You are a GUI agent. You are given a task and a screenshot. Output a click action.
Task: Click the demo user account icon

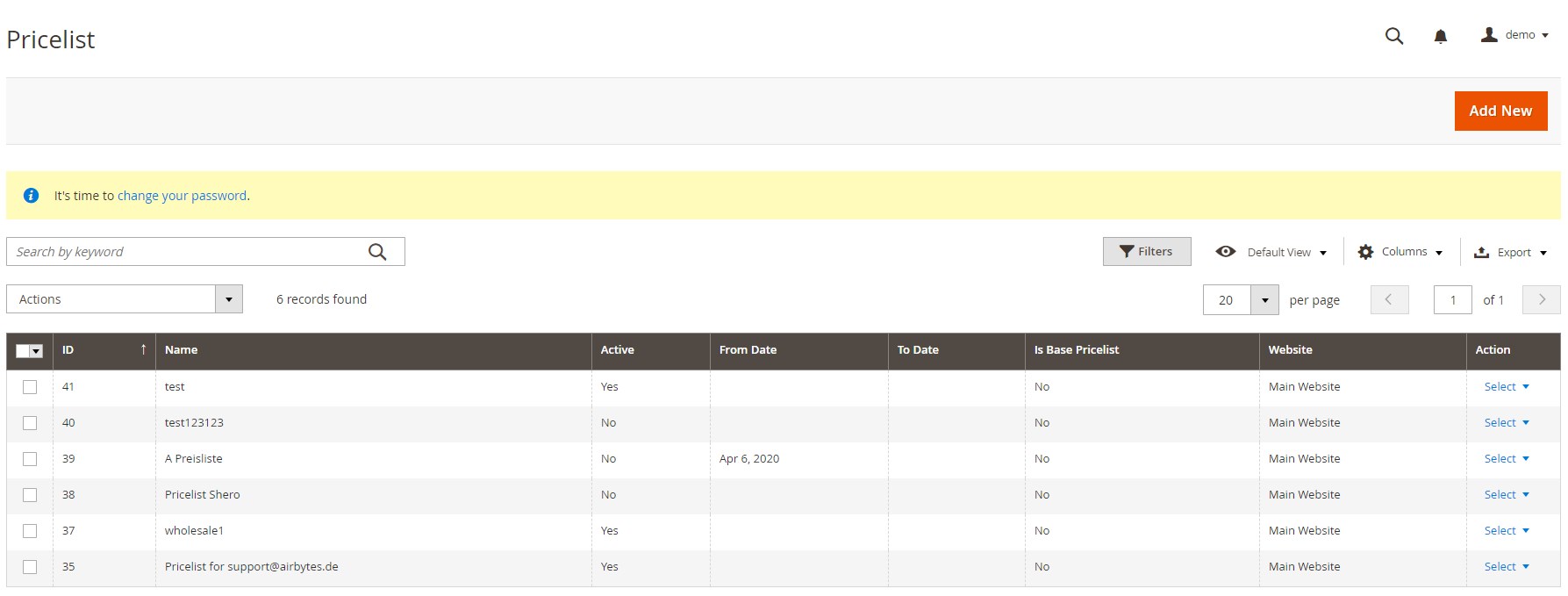pyautogui.click(x=1489, y=35)
